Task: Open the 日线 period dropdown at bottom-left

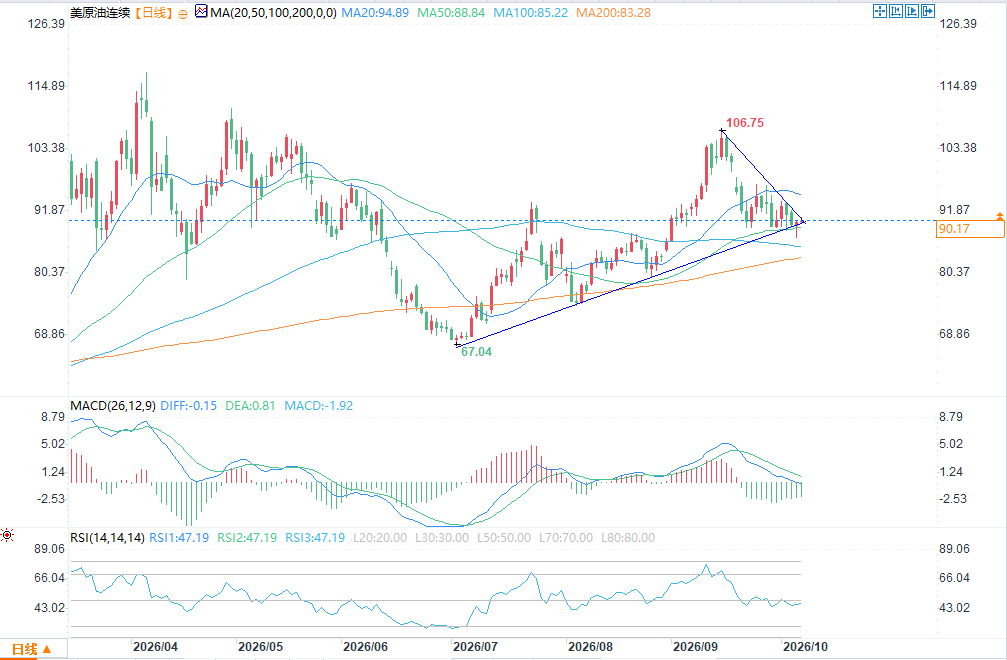Action: coord(31,650)
